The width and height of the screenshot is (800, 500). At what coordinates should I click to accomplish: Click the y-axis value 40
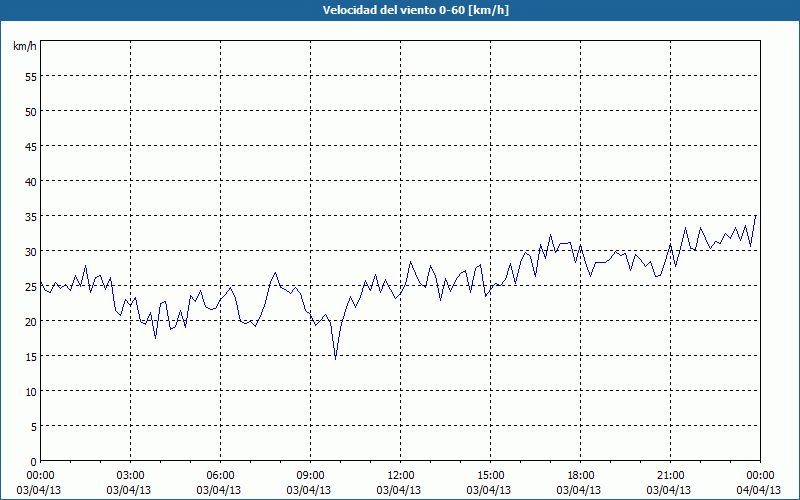(x=31, y=182)
